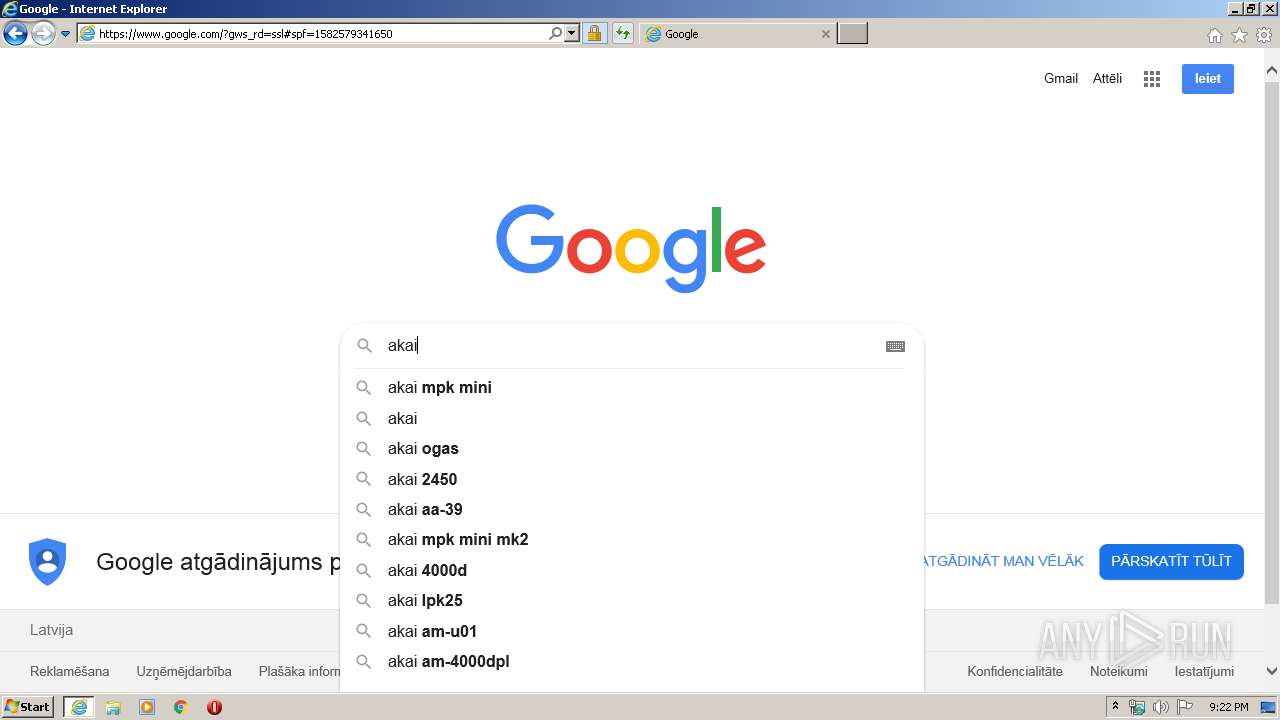
Task: Click the 9:22 PM taskbar clock
Action: pos(1228,707)
